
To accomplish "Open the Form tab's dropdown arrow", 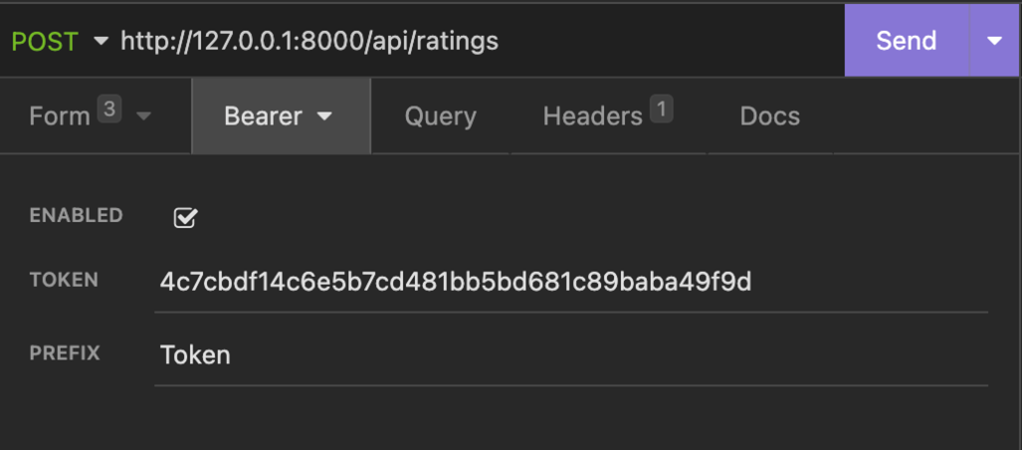I will (143, 116).
